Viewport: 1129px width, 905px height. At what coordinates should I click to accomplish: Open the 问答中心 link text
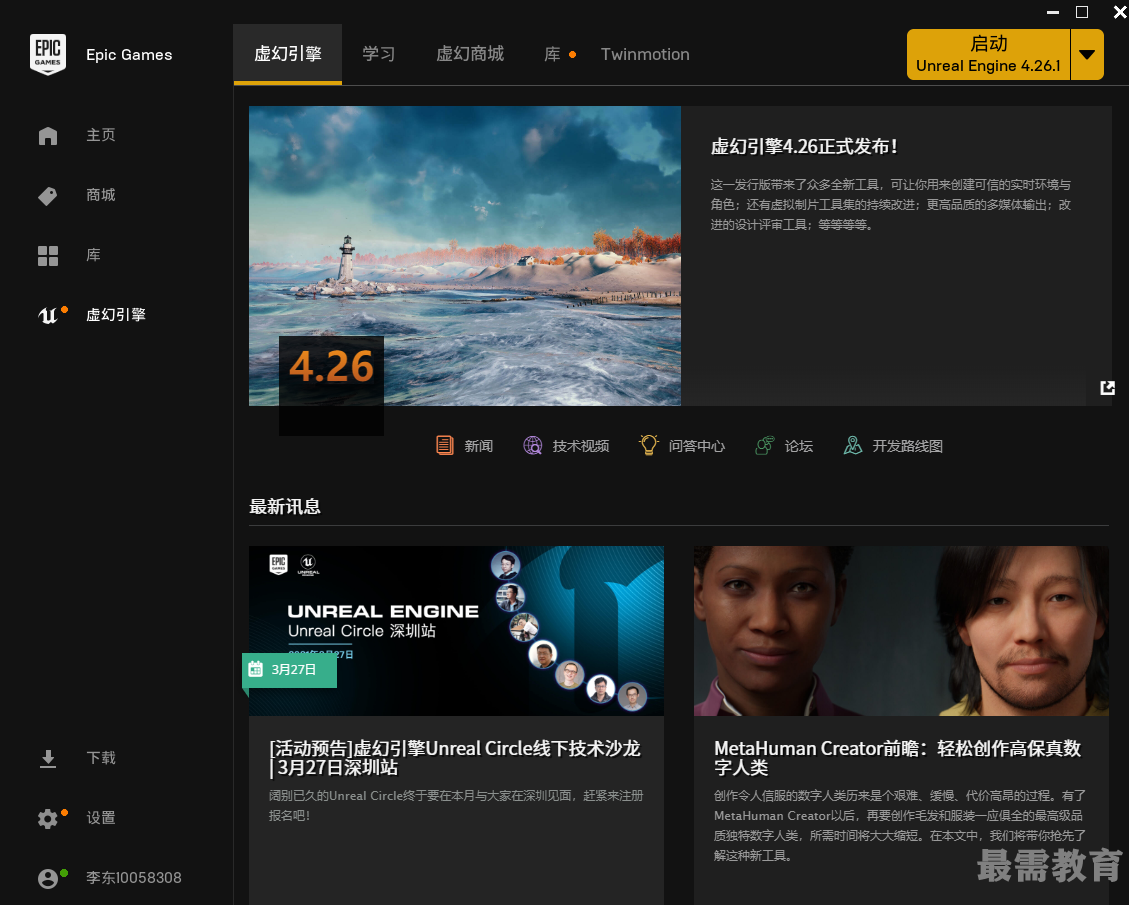point(697,446)
